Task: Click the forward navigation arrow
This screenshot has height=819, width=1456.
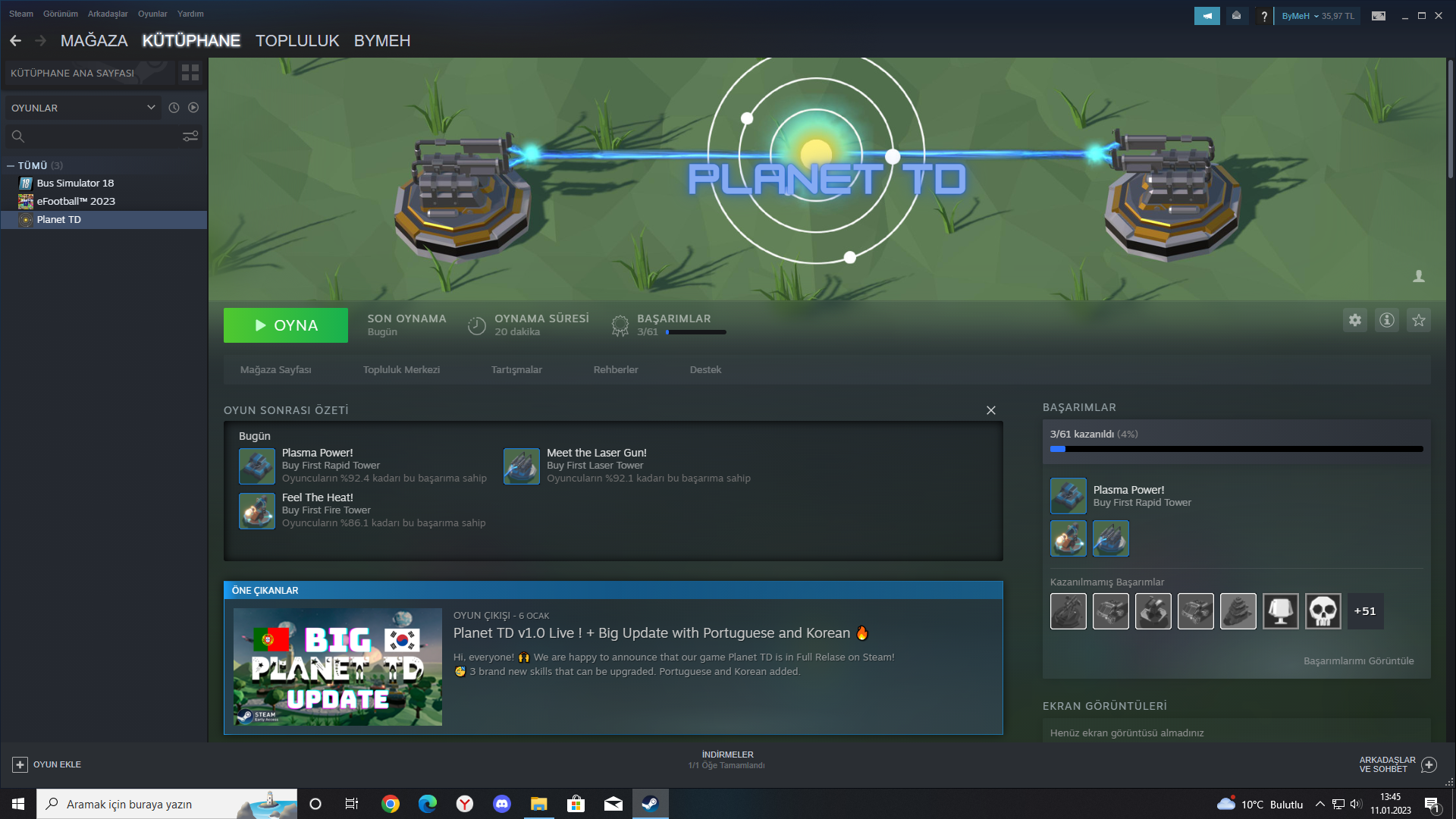Action: (x=41, y=41)
